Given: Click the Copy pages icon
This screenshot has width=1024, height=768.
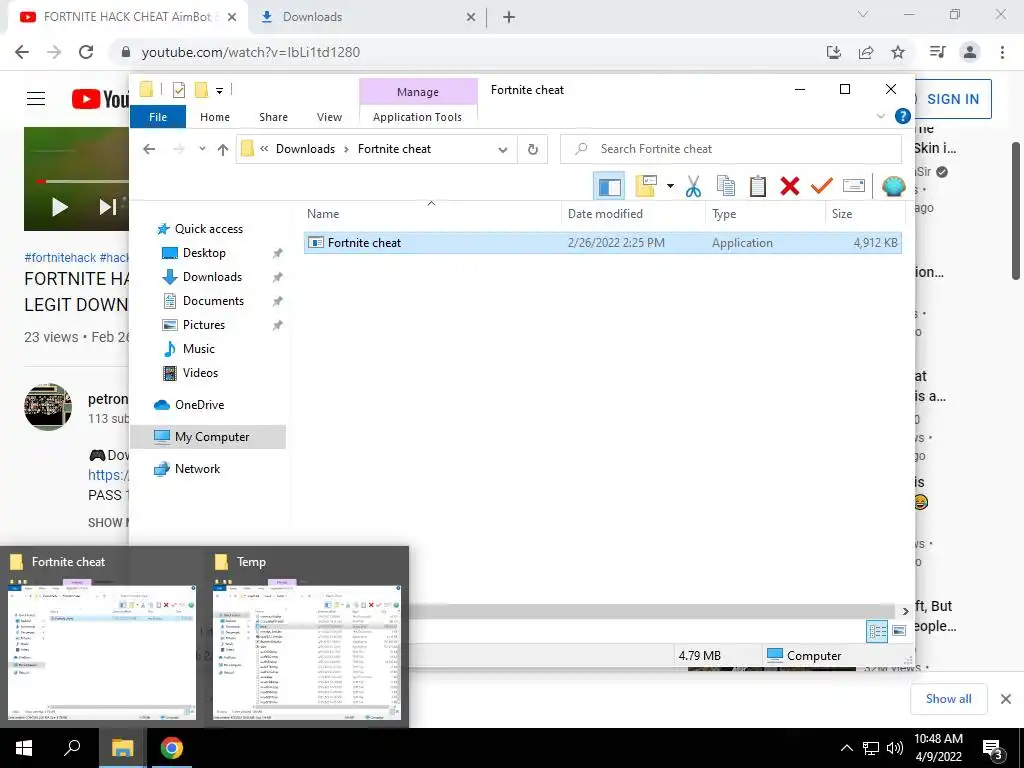Looking at the screenshot, I should click(x=726, y=187).
